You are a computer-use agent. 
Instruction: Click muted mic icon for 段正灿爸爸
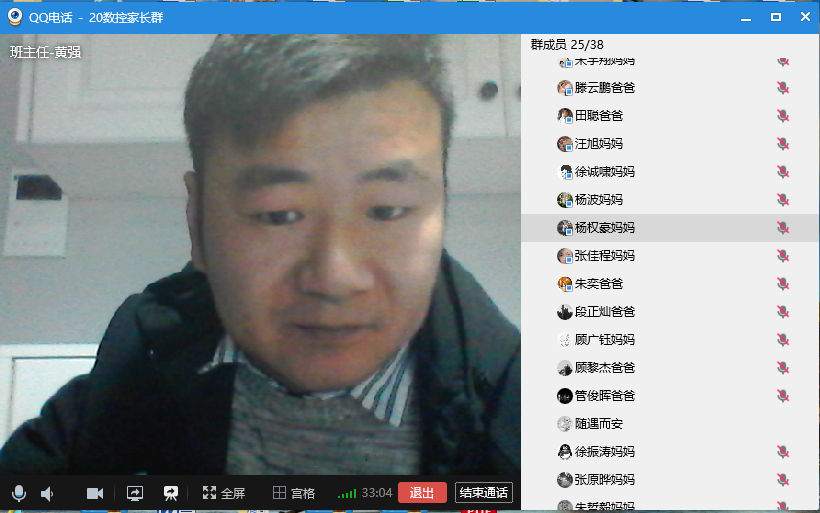[x=783, y=312]
